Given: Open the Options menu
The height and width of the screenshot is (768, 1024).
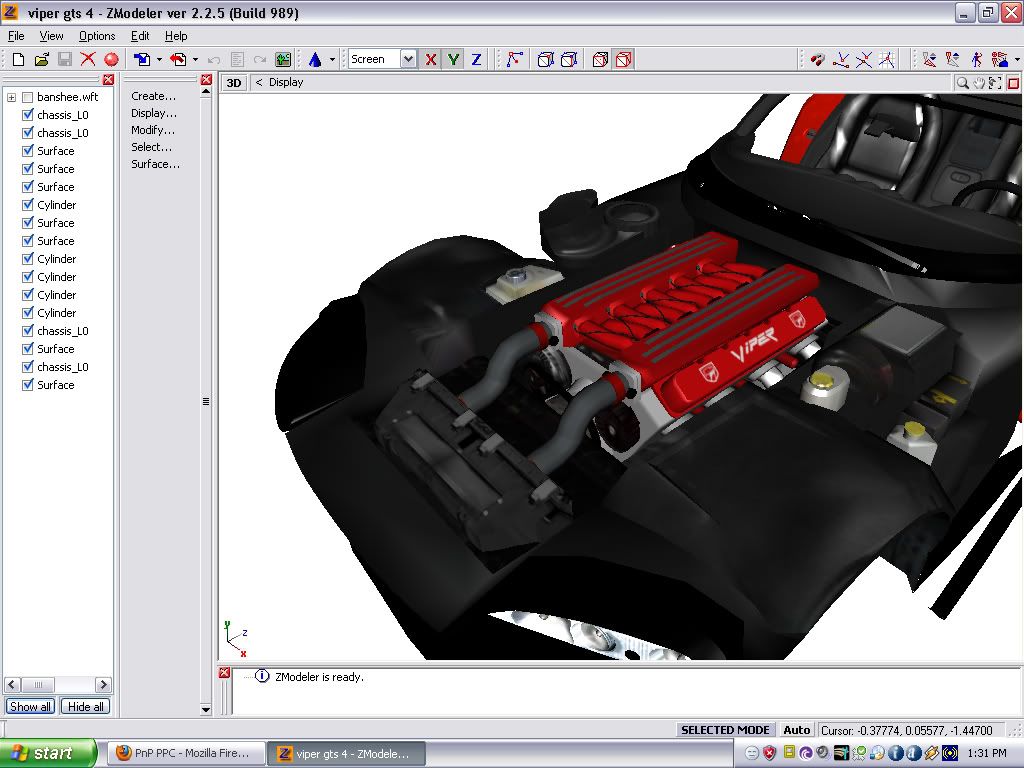Looking at the screenshot, I should 97,36.
